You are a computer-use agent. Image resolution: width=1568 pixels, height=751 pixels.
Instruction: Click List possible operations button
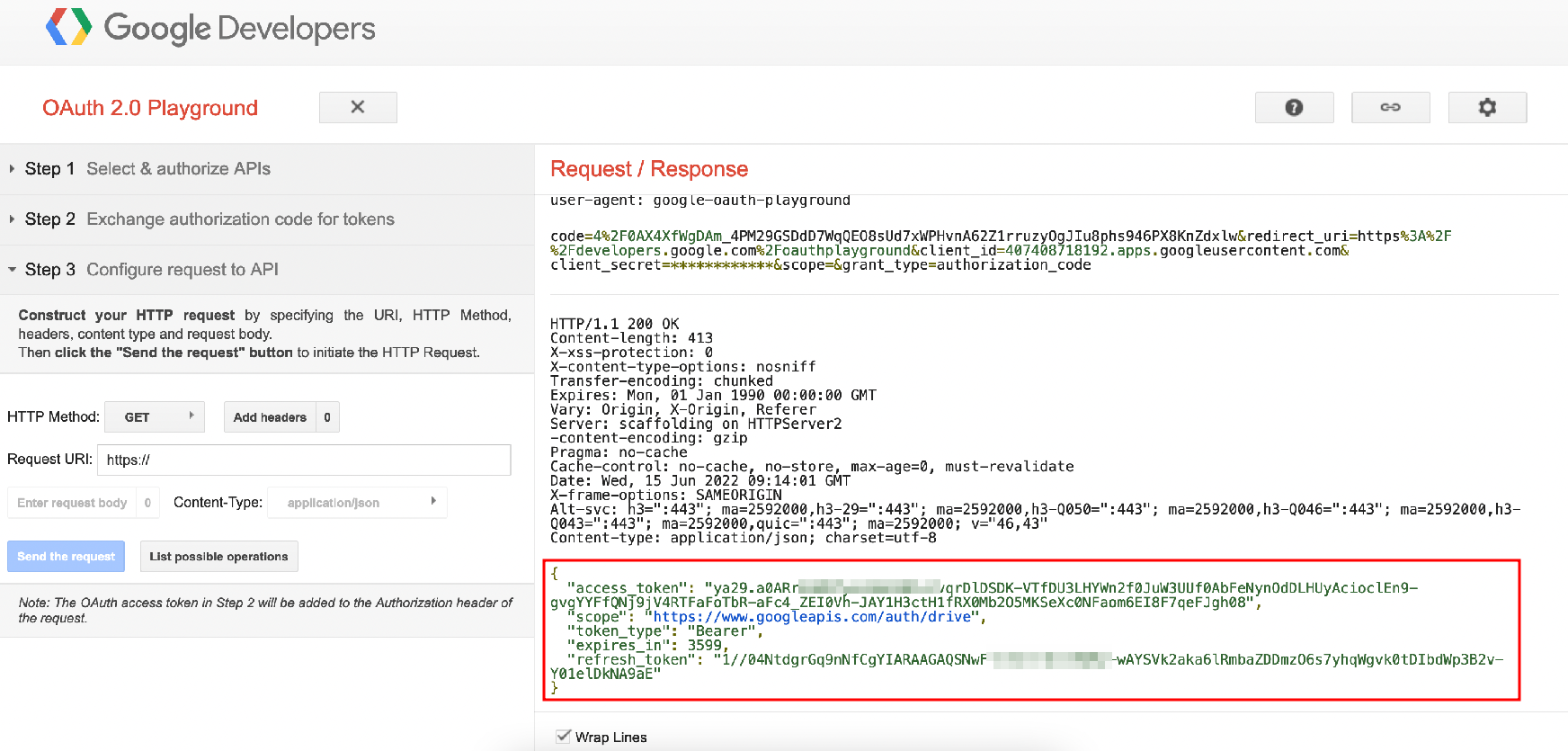point(218,557)
